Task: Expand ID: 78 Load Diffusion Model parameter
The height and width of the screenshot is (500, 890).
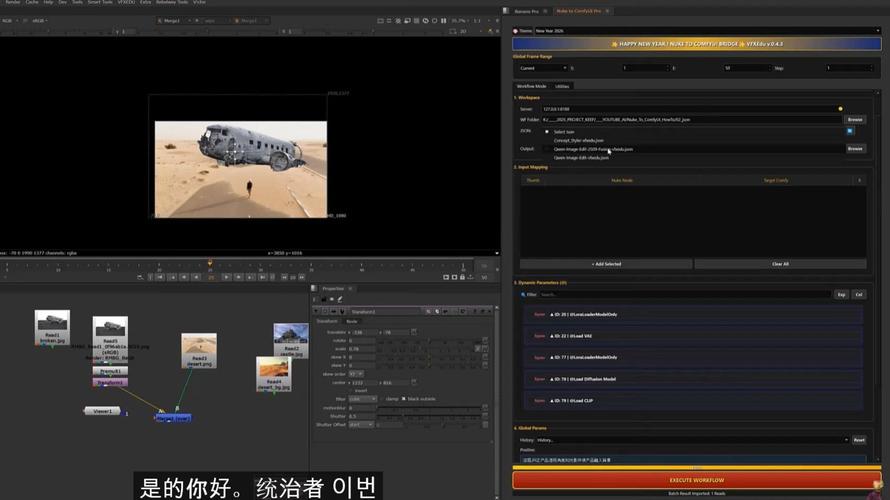Action: (692, 379)
